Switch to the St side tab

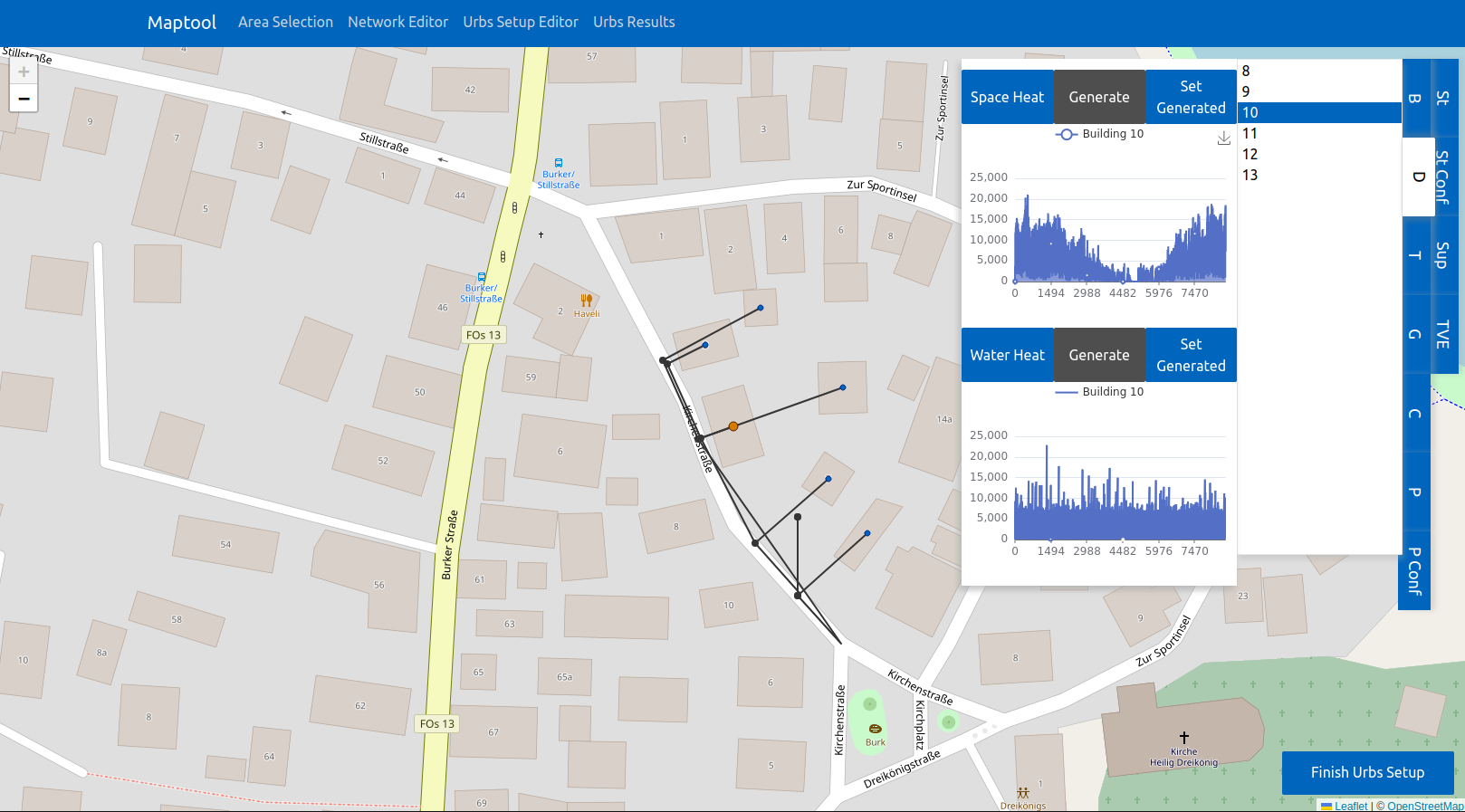coord(1443,99)
